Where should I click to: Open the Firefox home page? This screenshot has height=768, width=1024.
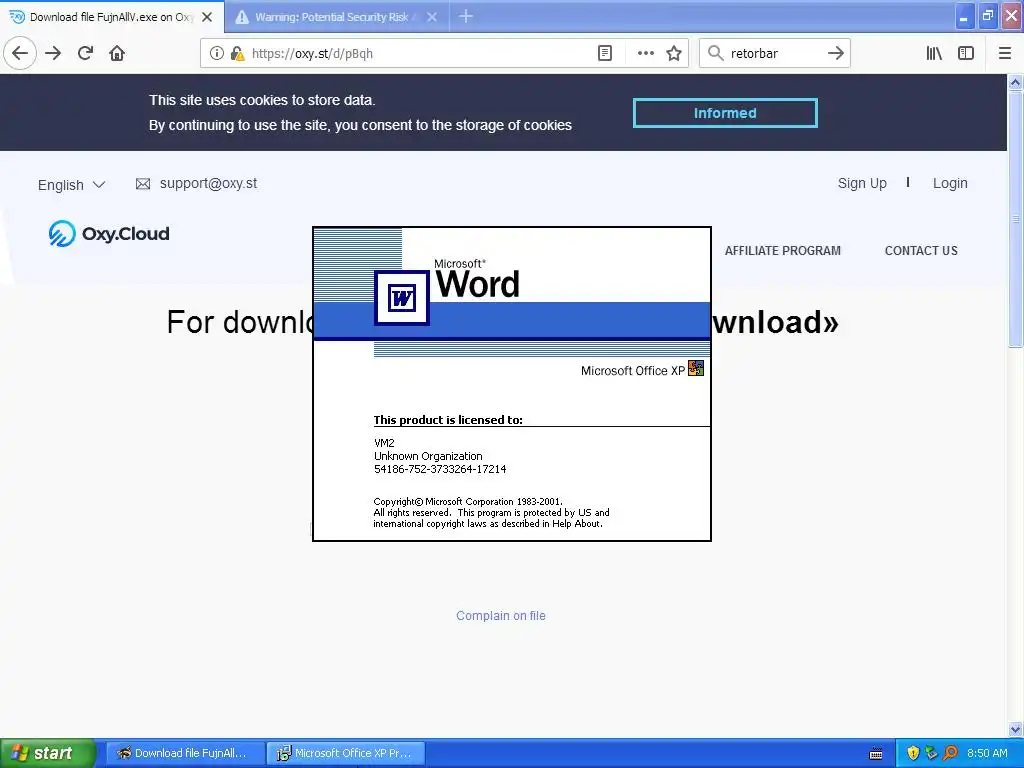point(117,53)
